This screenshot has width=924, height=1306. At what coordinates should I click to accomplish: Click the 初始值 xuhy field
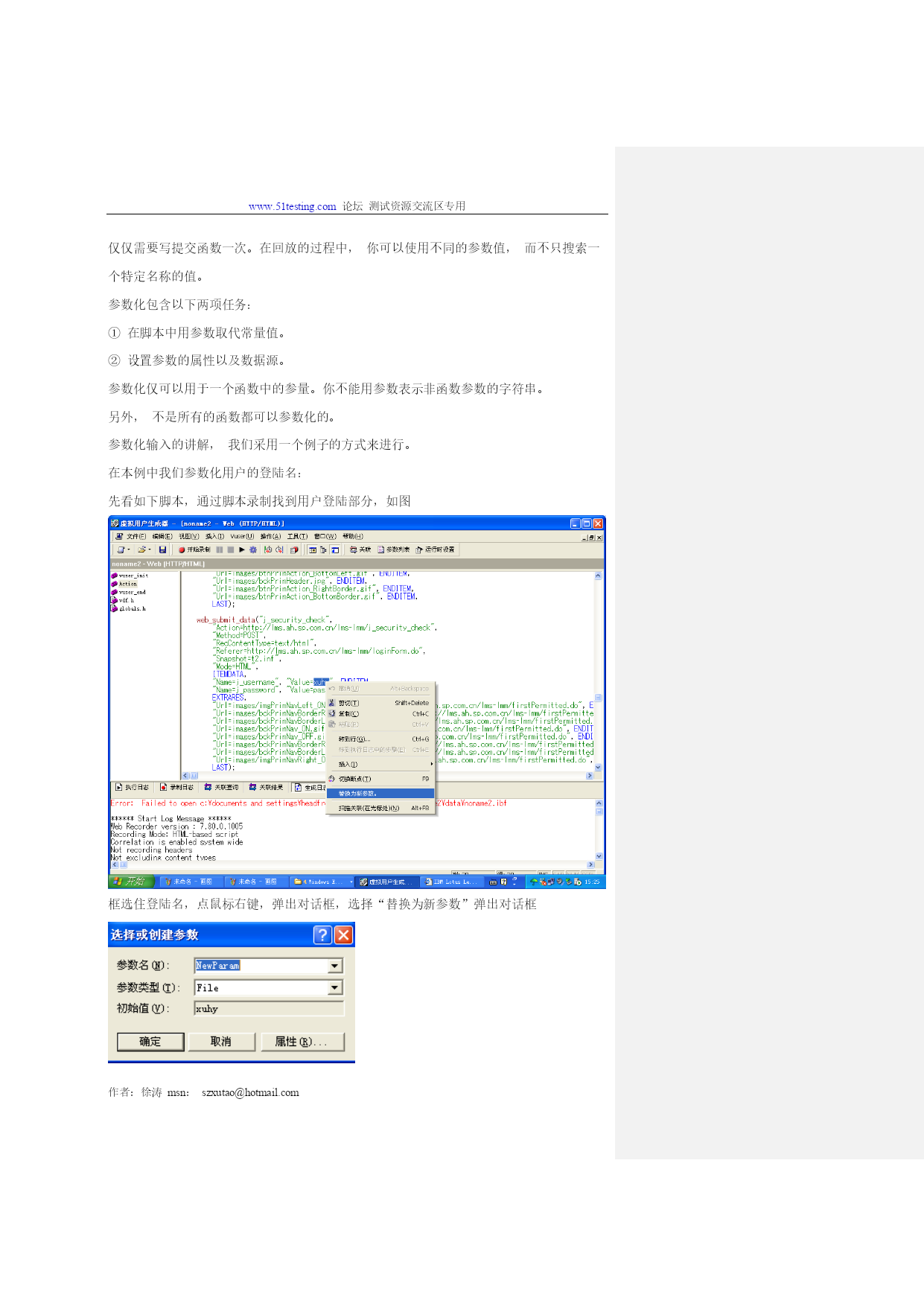(269, 1008)
